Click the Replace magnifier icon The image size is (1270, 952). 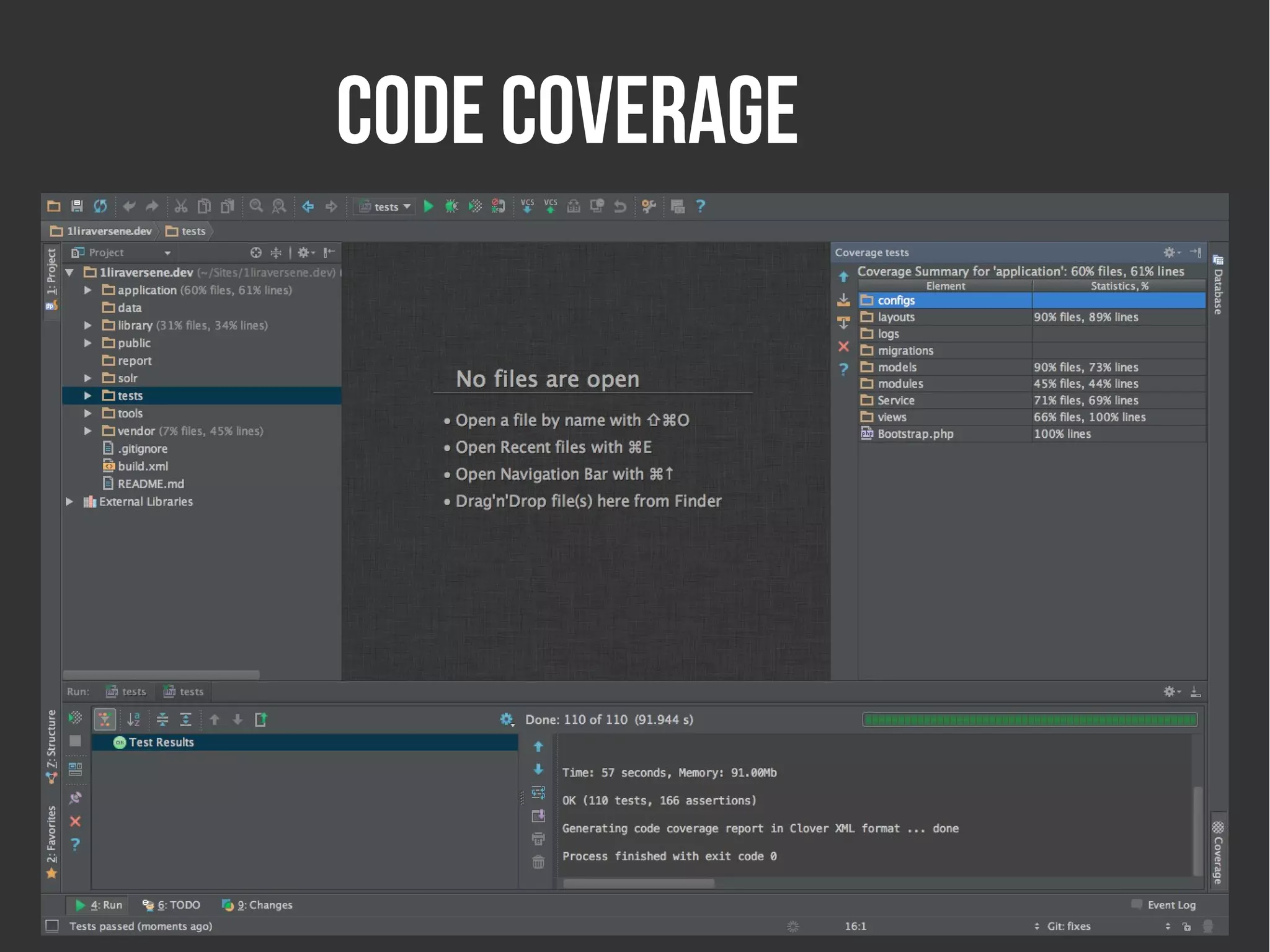pyautogui.click(x=279, y=207)
